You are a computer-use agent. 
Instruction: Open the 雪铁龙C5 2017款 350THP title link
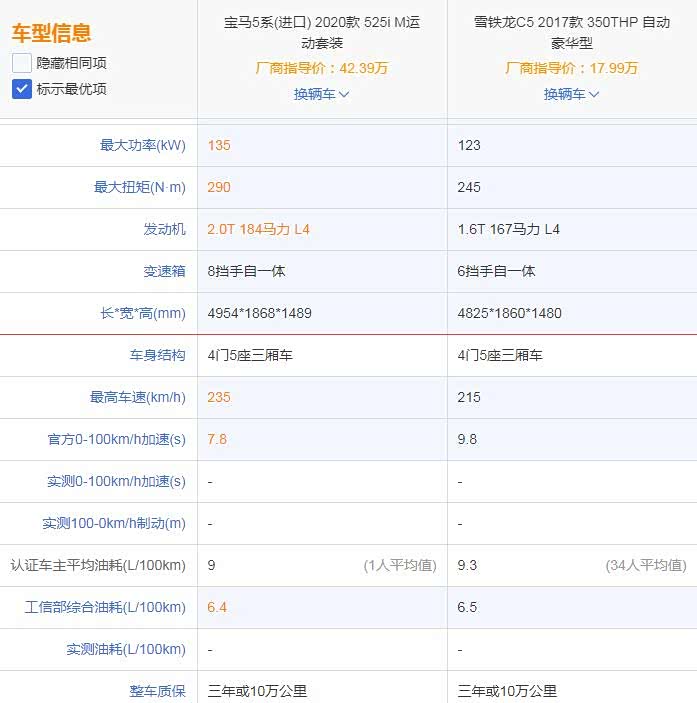pos(572,32)
